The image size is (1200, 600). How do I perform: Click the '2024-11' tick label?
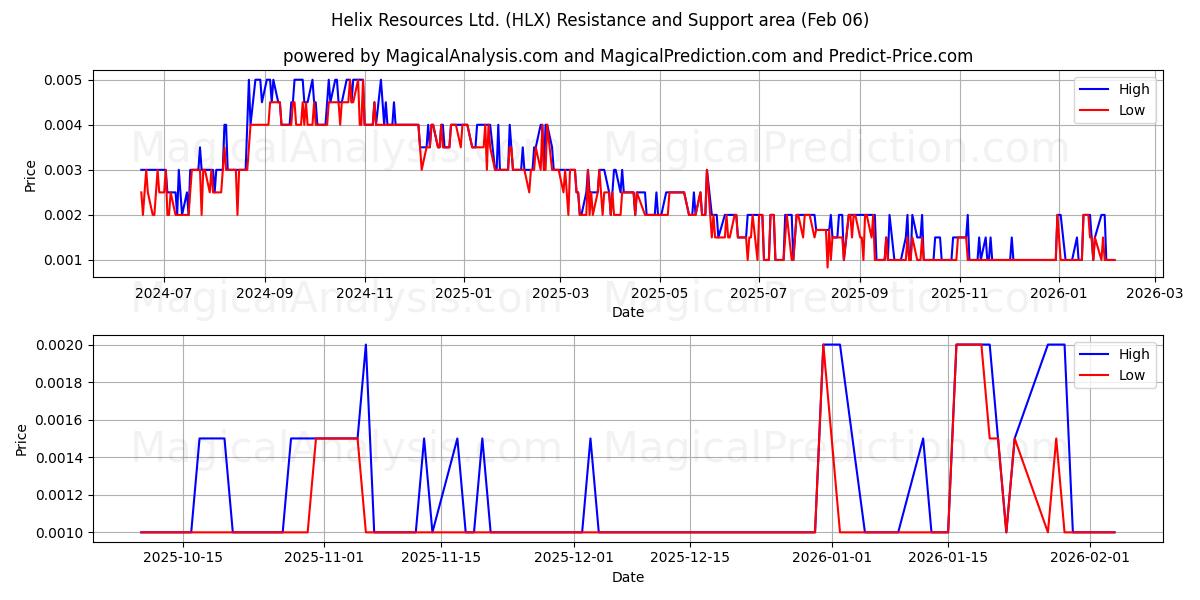365,294
